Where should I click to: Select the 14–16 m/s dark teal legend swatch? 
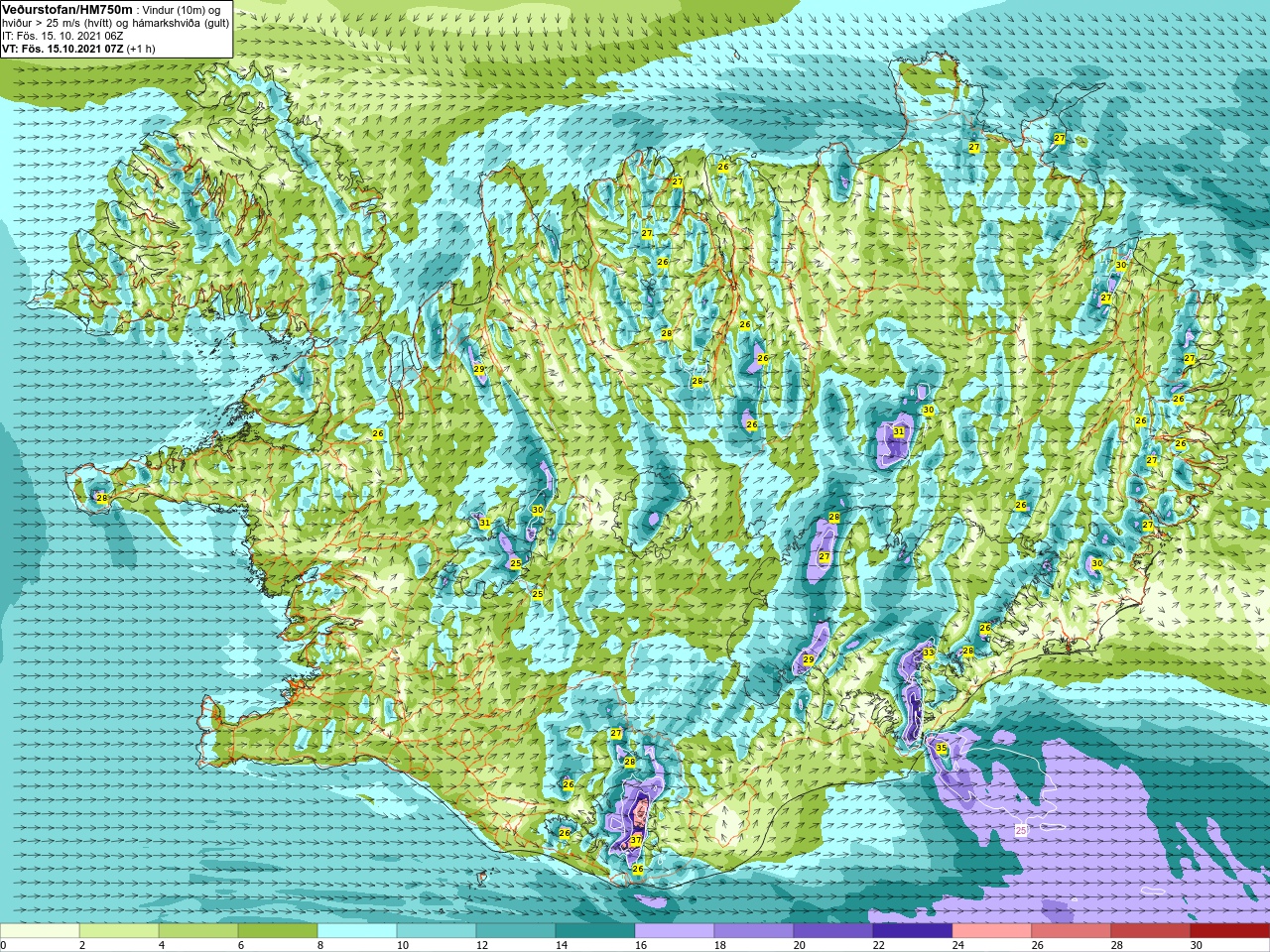595,931
